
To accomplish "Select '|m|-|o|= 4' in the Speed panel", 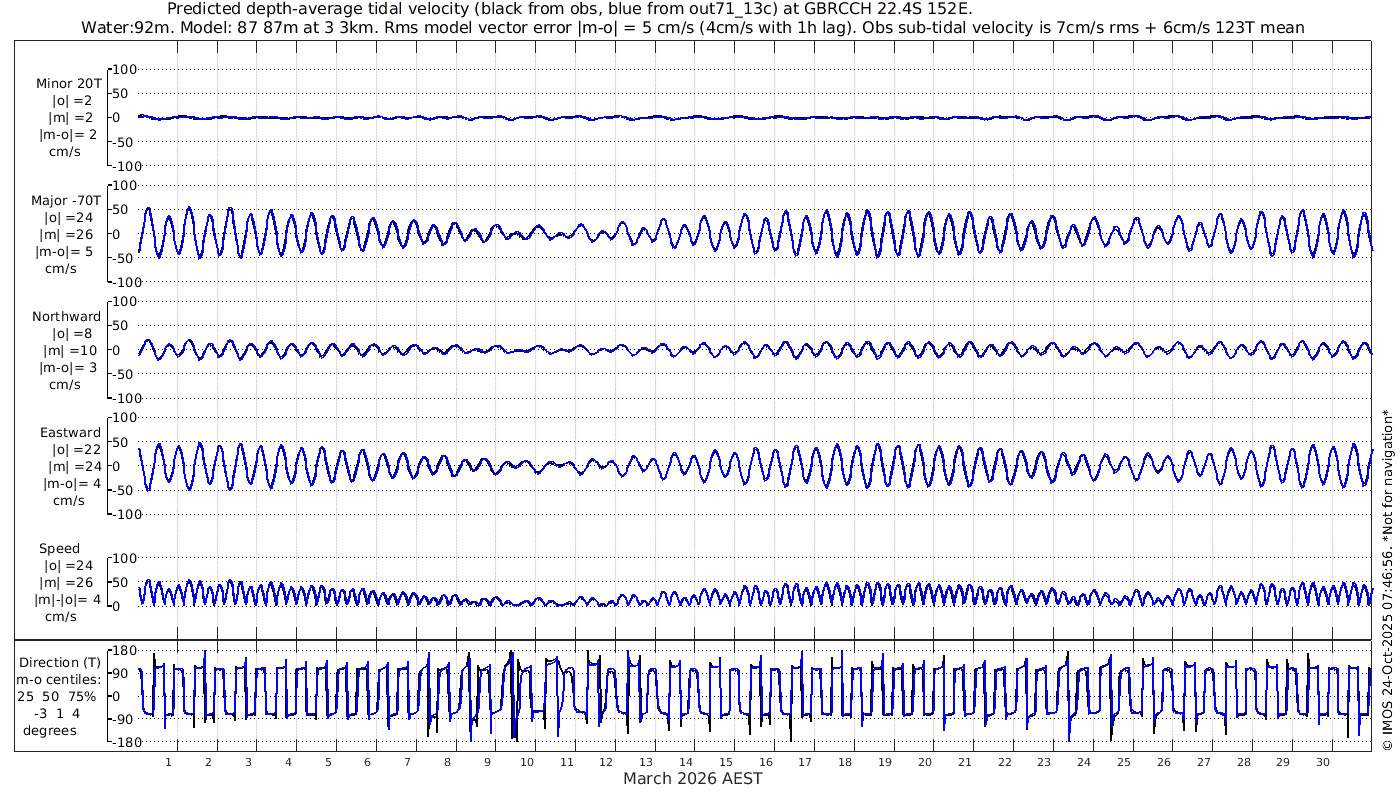I will coord(70,600).
